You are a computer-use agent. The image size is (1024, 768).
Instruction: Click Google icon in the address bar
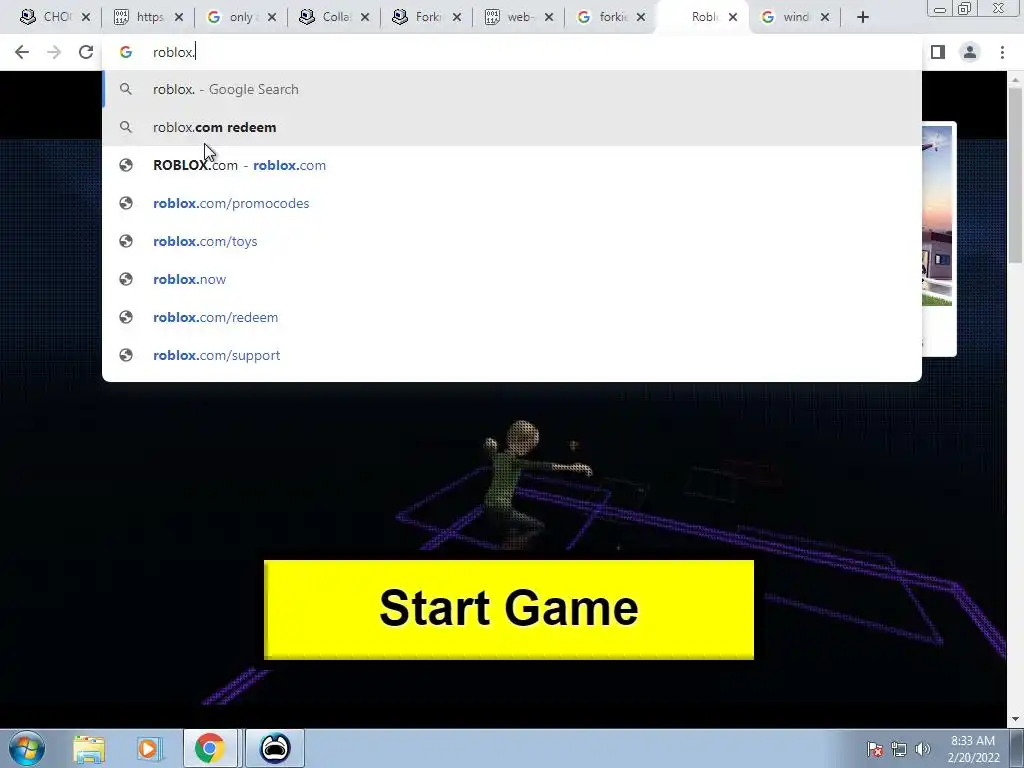tap(125, 52)
